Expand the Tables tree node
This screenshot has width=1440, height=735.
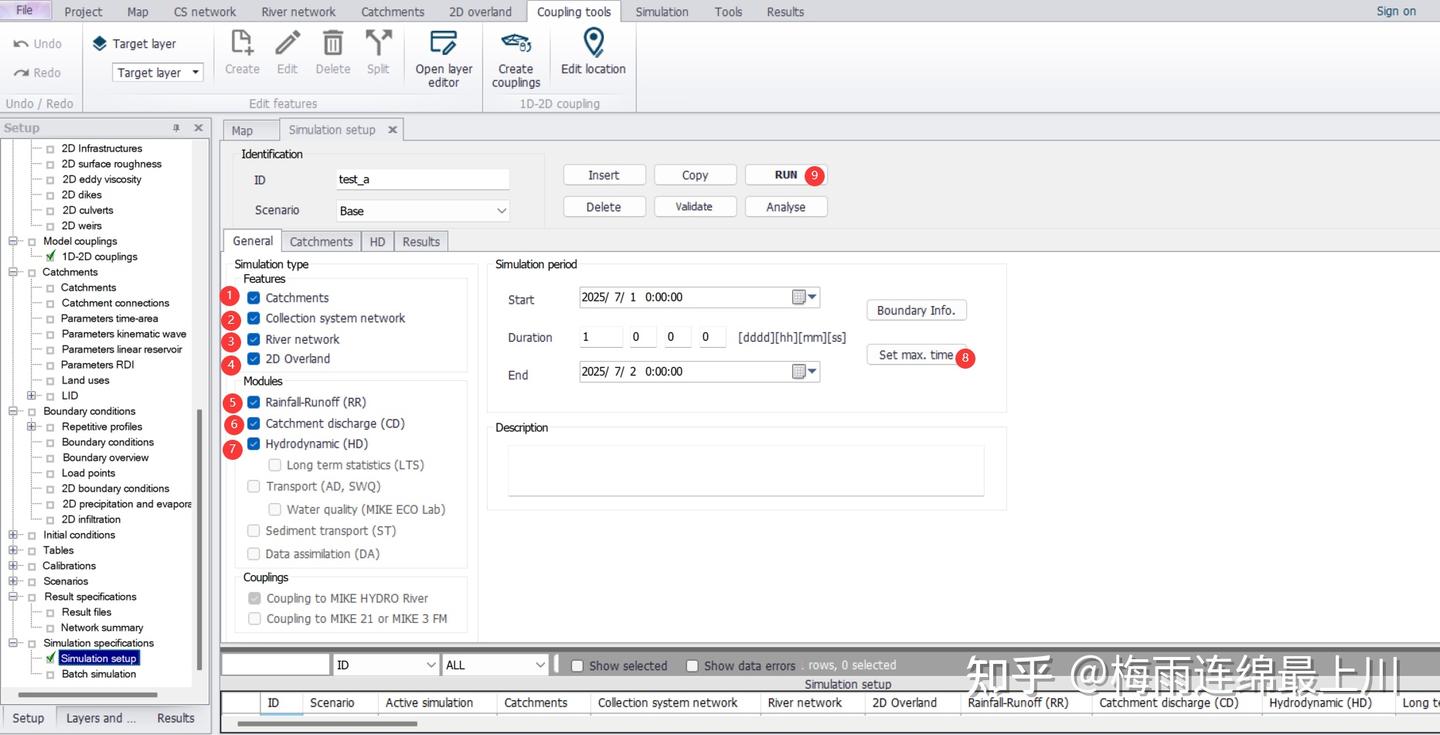[x=14, y=550]
